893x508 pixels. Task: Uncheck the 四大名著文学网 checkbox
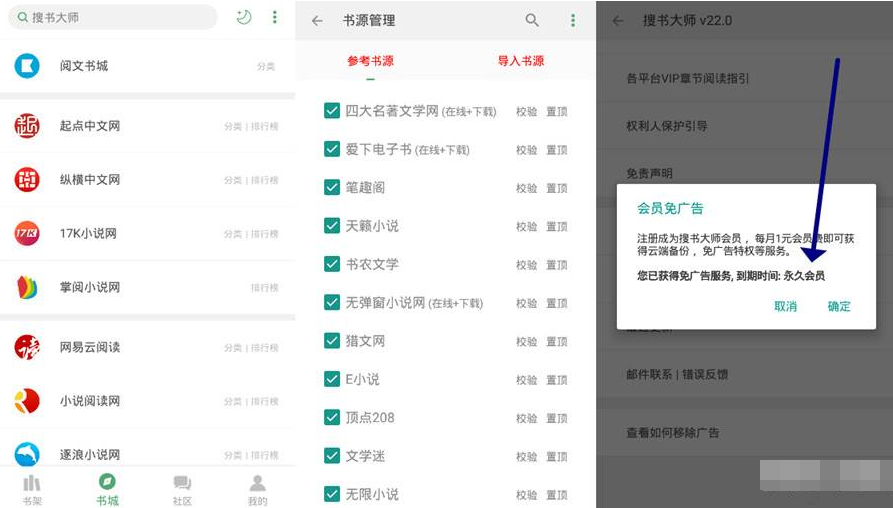pos(331,110)
